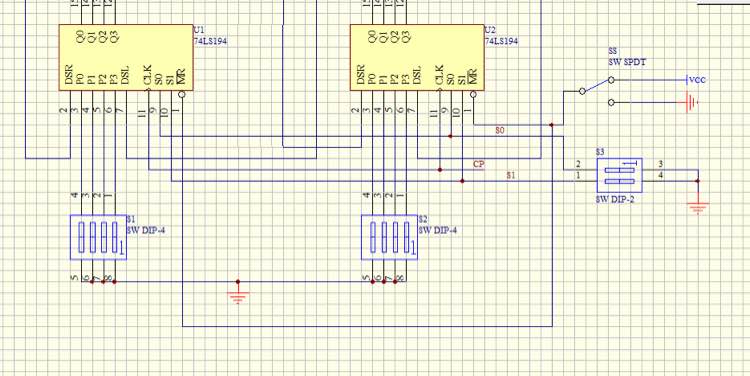Select the S1 net label near S3
The width and height of the screenshot is (750, 376).
pyautogui.click(x=511, y=175)
